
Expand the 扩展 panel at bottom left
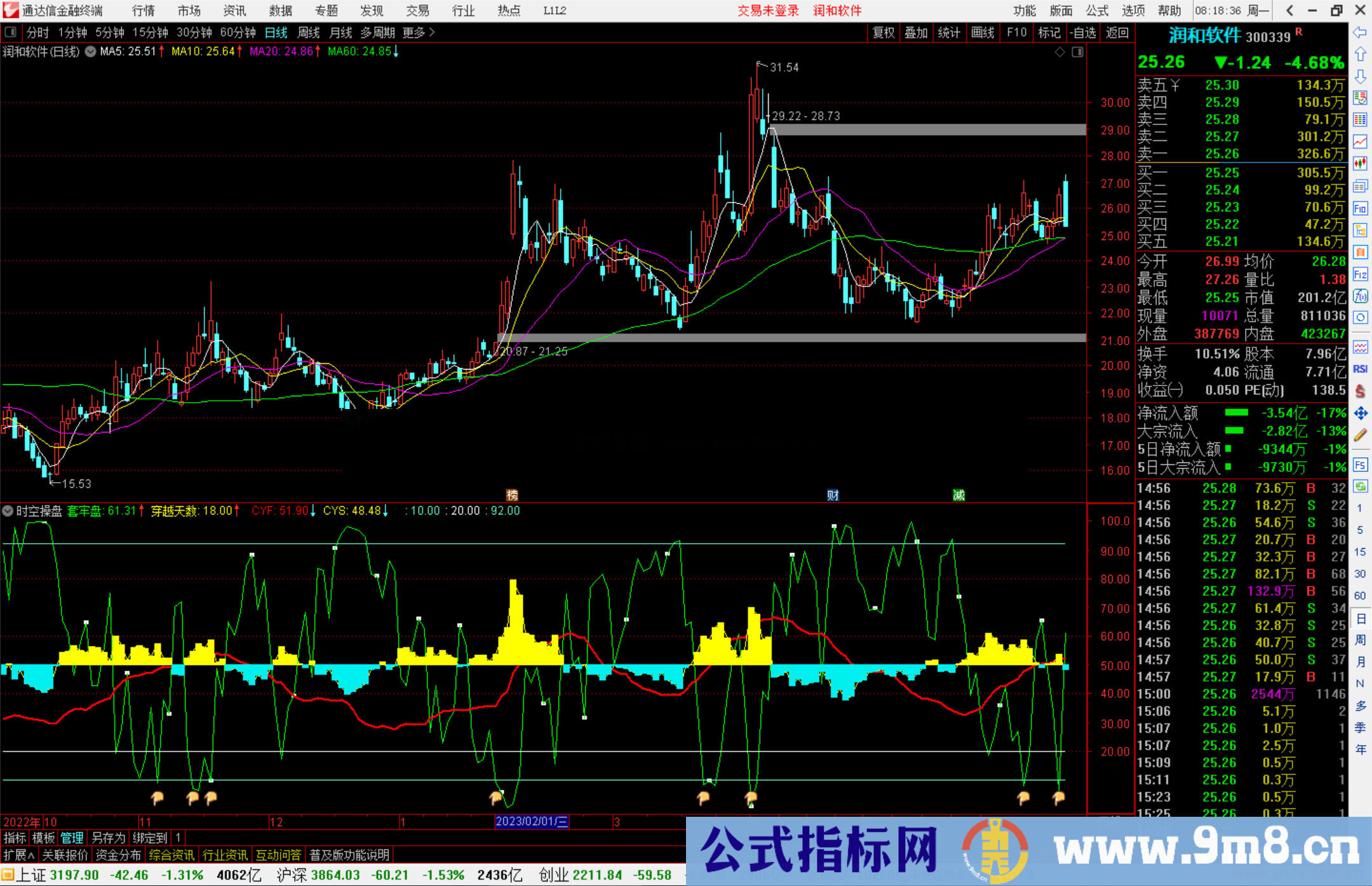pos(17,855)
